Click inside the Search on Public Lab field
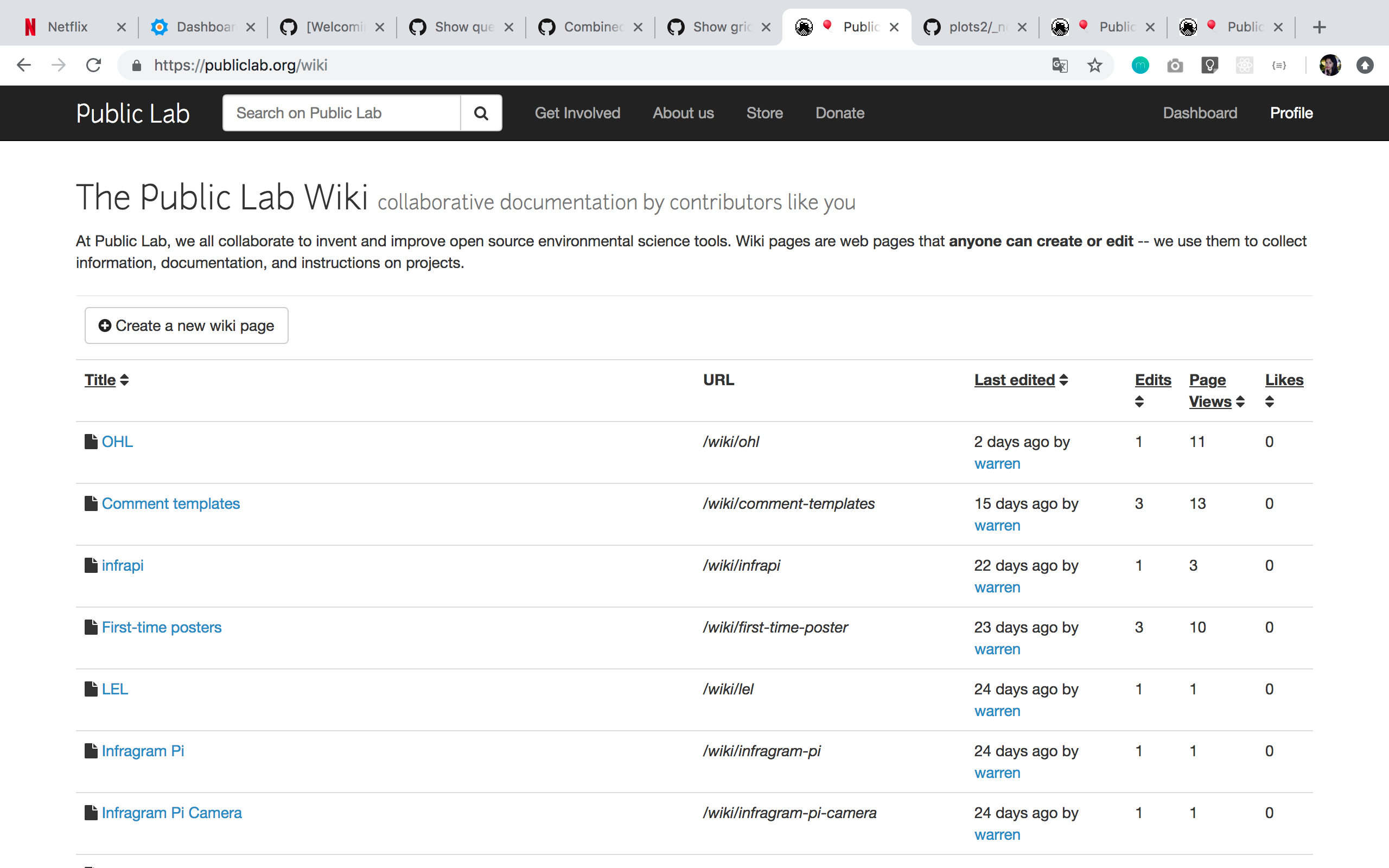 pos(341,112)
